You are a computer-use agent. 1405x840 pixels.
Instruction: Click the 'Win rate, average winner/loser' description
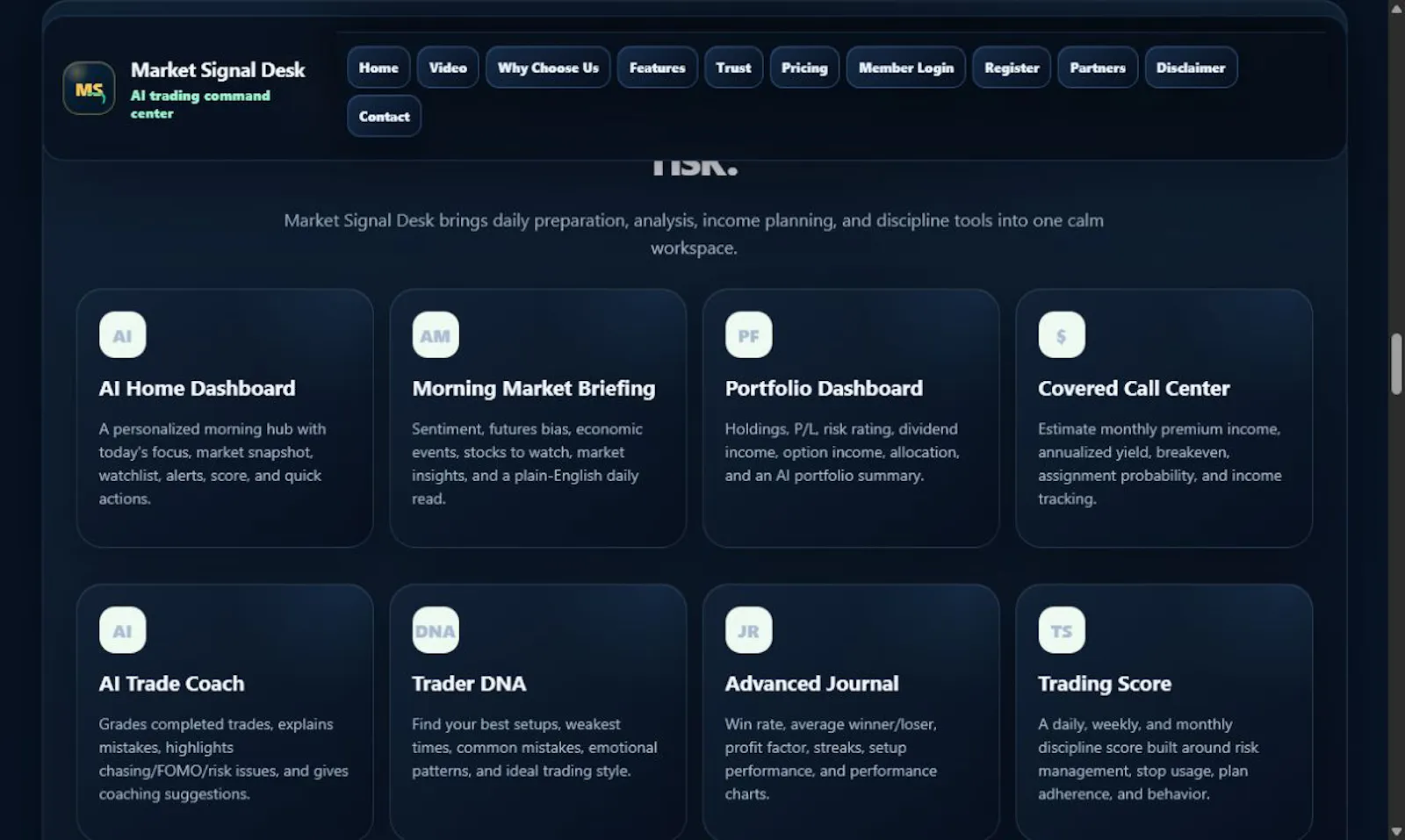pyautogui.click(x=831, y=758)
